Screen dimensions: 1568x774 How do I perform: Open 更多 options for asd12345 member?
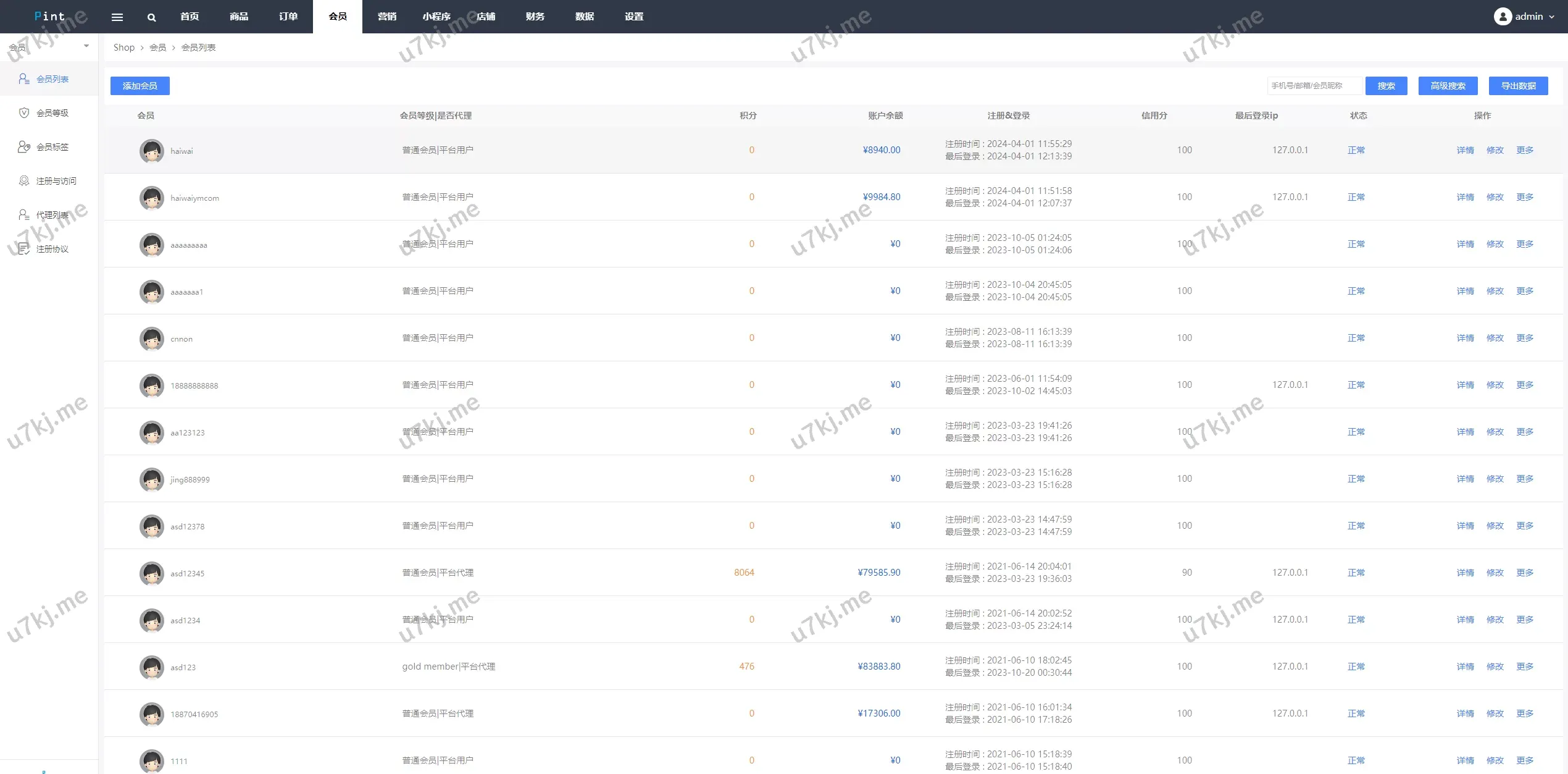1524,573
